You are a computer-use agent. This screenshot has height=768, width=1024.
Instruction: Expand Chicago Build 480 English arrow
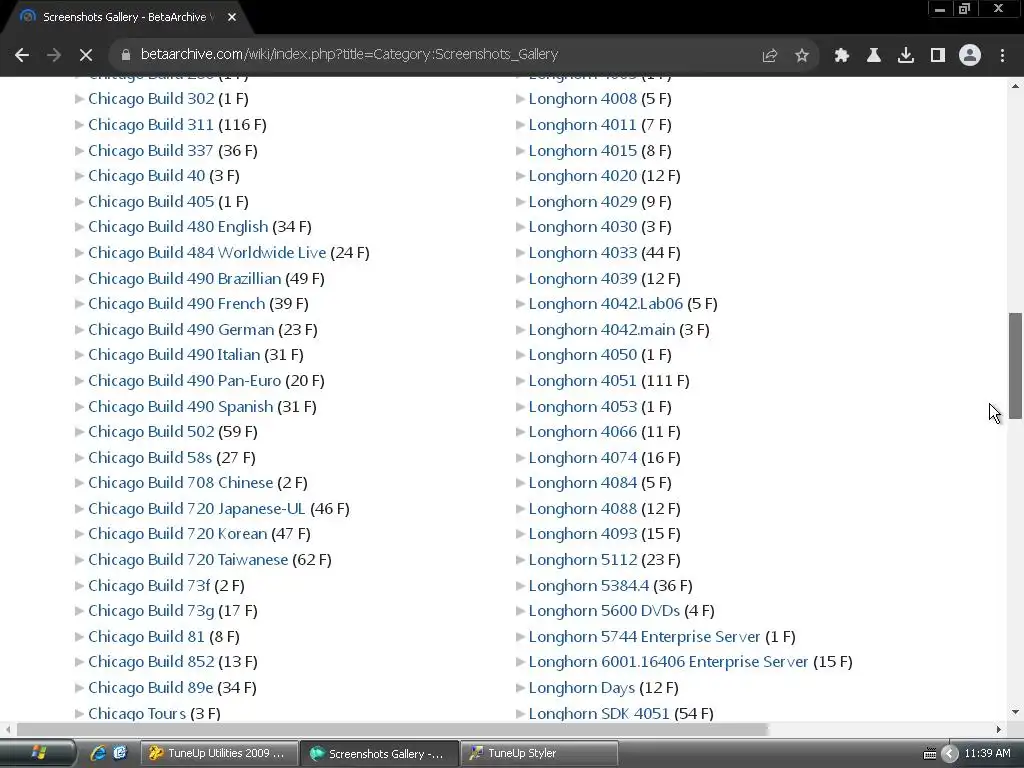(79, 227)
